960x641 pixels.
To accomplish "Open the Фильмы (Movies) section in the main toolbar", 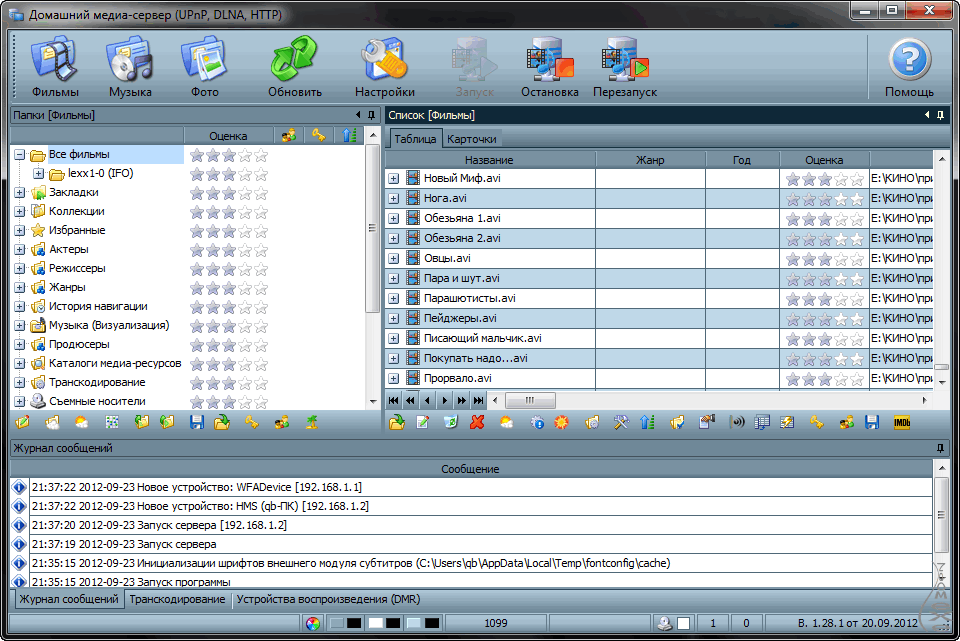I will [54, 67].
